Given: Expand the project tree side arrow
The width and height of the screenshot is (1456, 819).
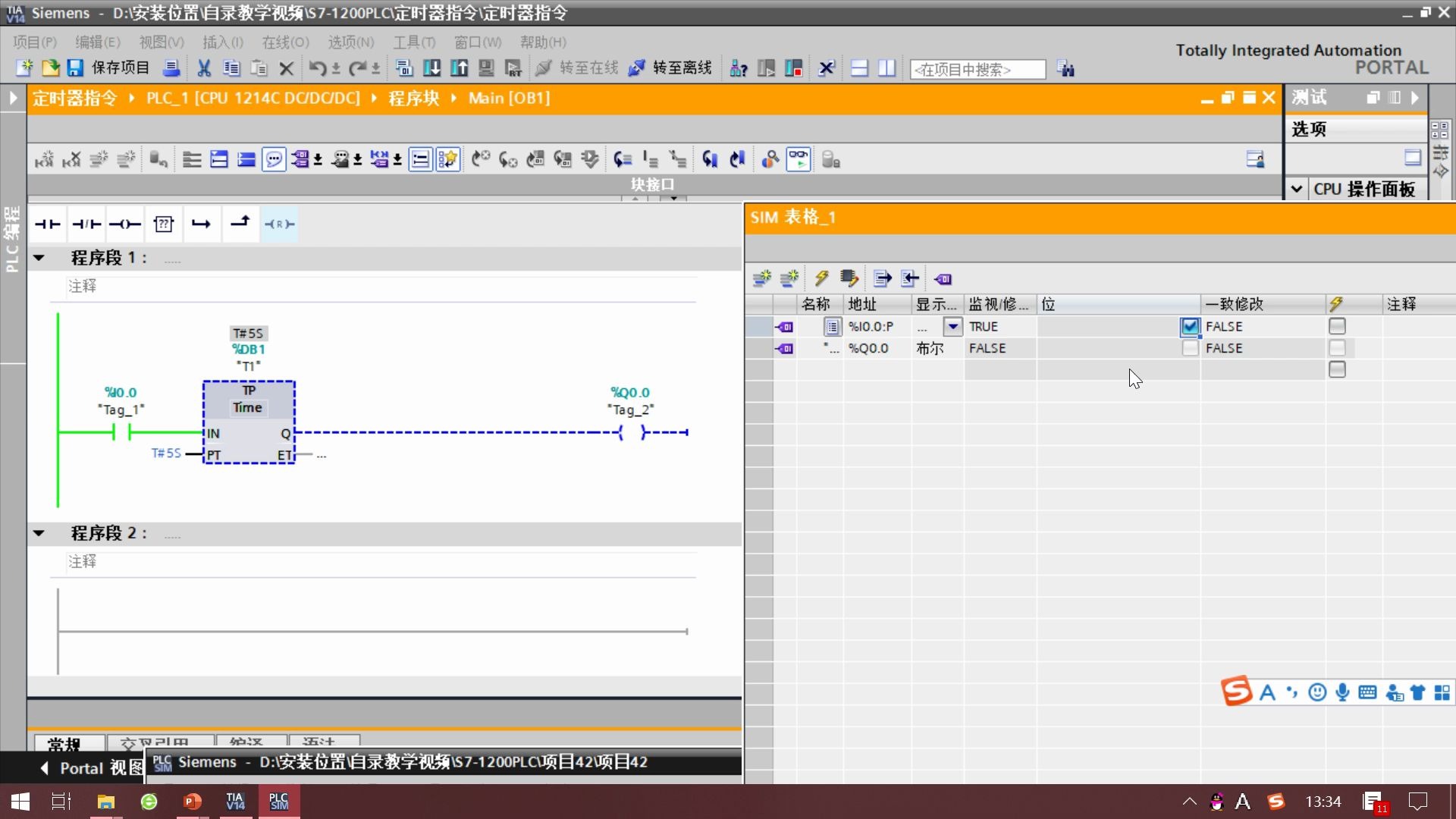Looking at the screenshot, I should 13,98.
